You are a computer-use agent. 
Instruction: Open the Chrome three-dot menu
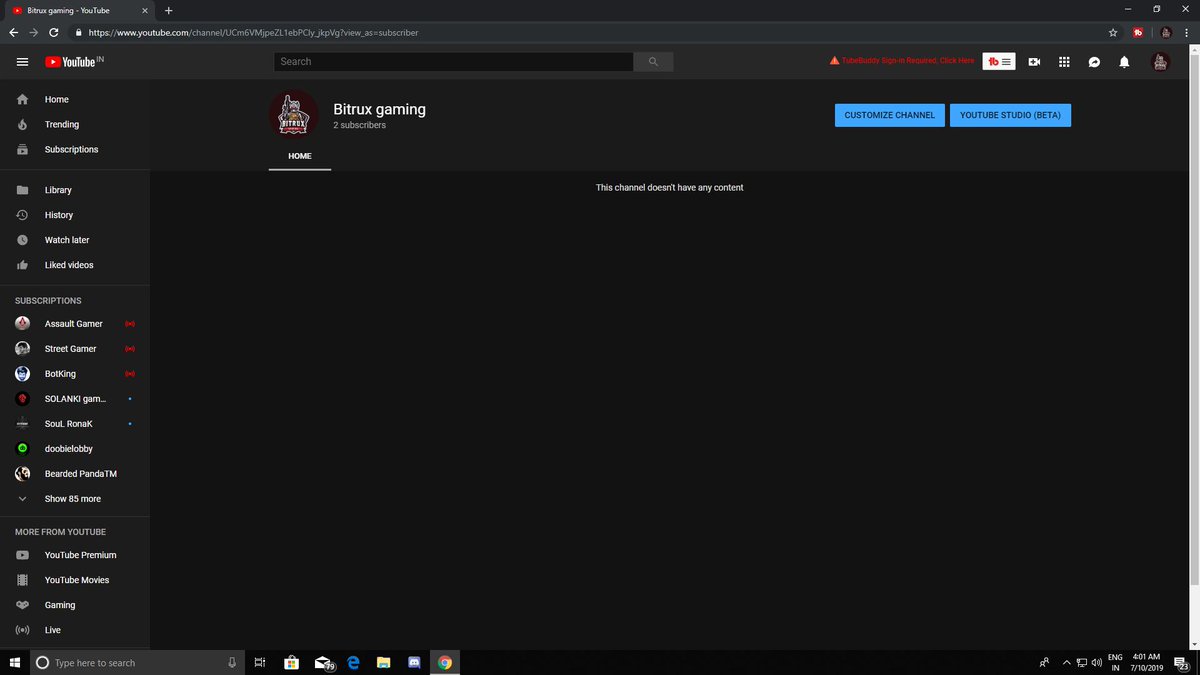coord(1188,32)
